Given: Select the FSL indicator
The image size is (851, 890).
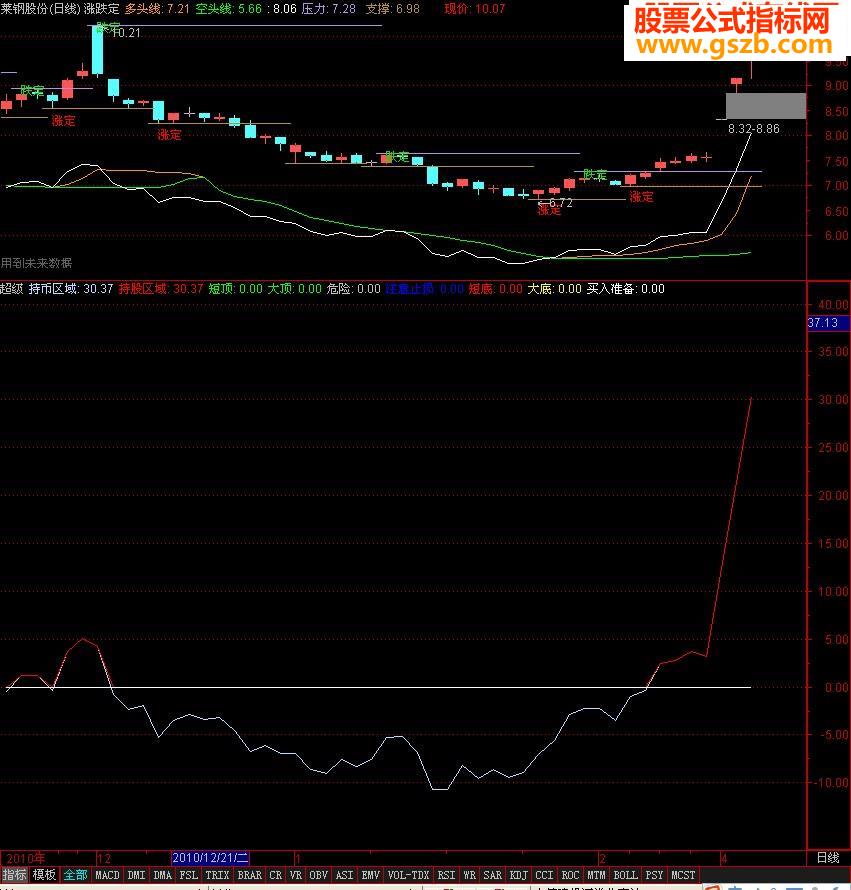Looking at the screenshot, I should (x=188, y=875).
